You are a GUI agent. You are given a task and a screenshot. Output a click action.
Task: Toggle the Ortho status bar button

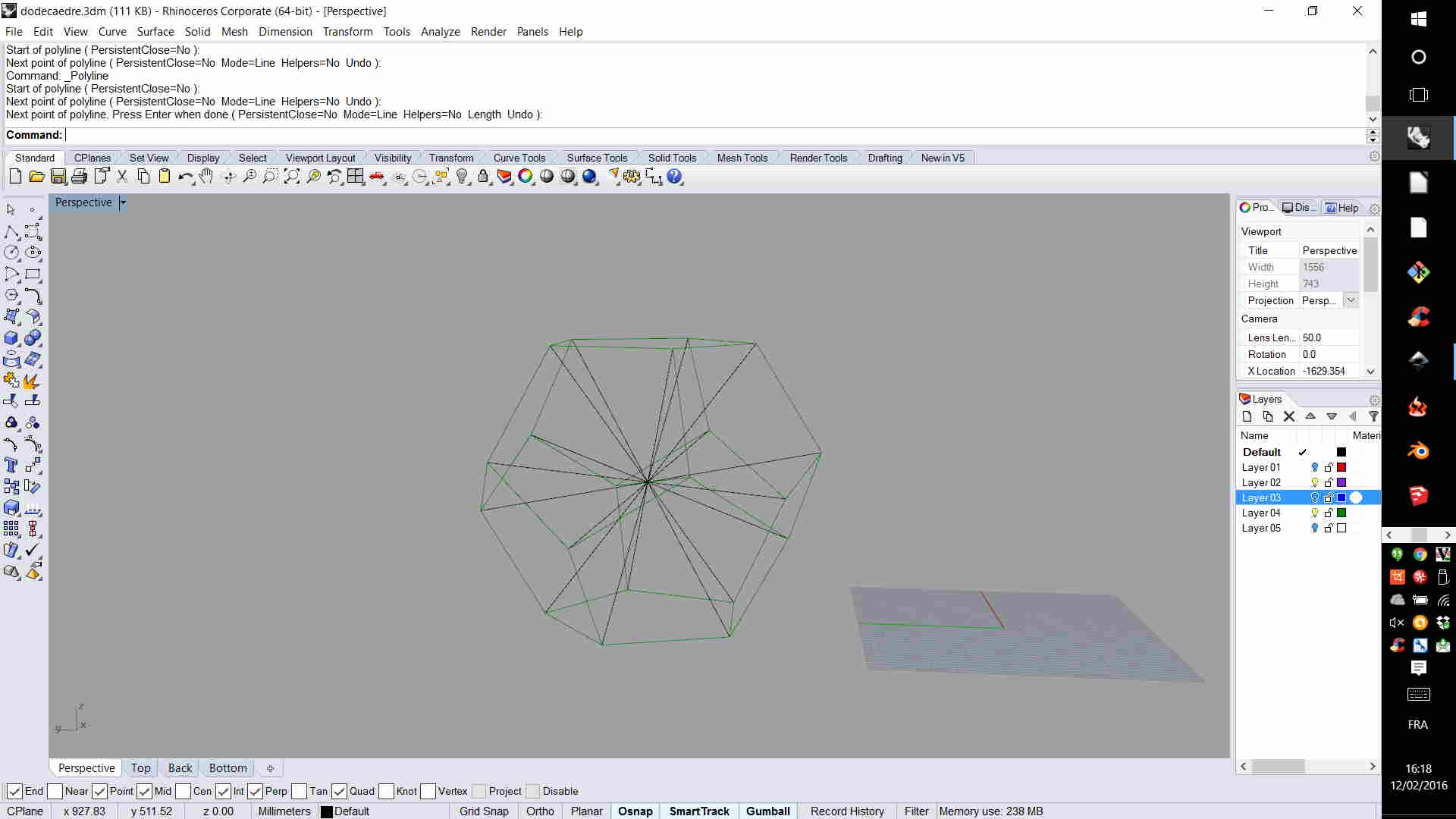540,811
